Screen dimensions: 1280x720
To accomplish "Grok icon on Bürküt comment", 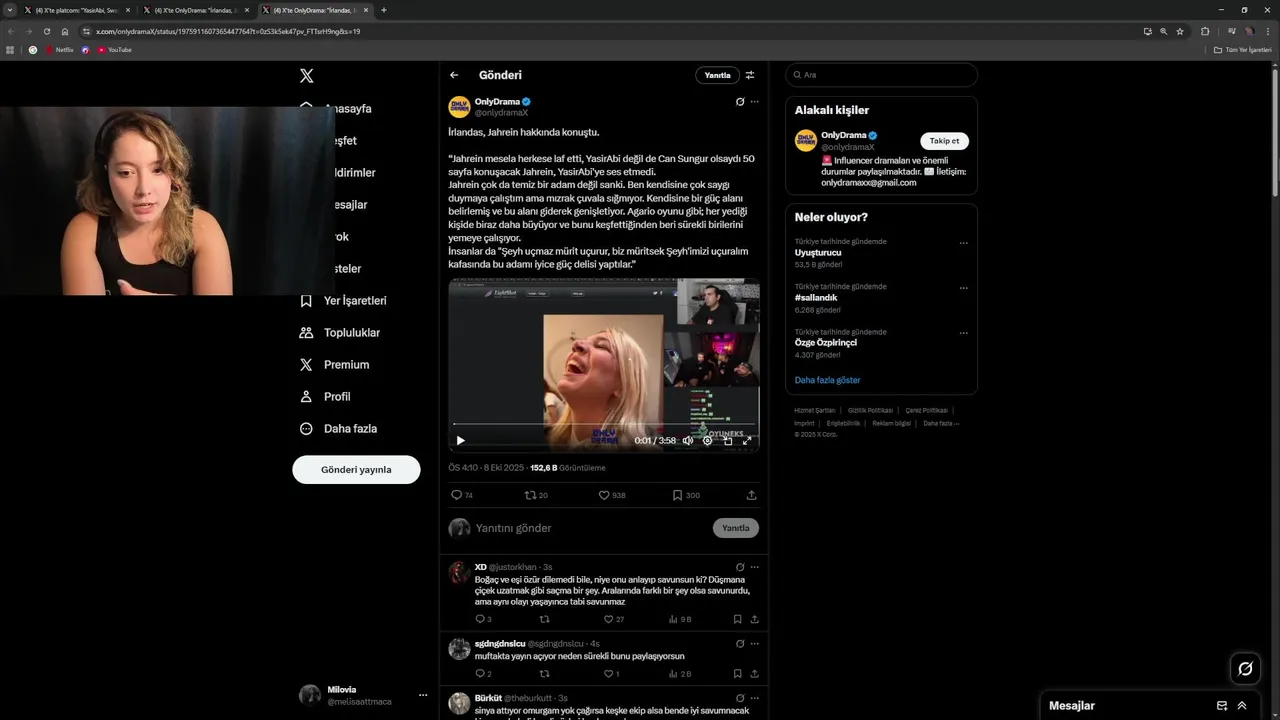I will [740, 698].
